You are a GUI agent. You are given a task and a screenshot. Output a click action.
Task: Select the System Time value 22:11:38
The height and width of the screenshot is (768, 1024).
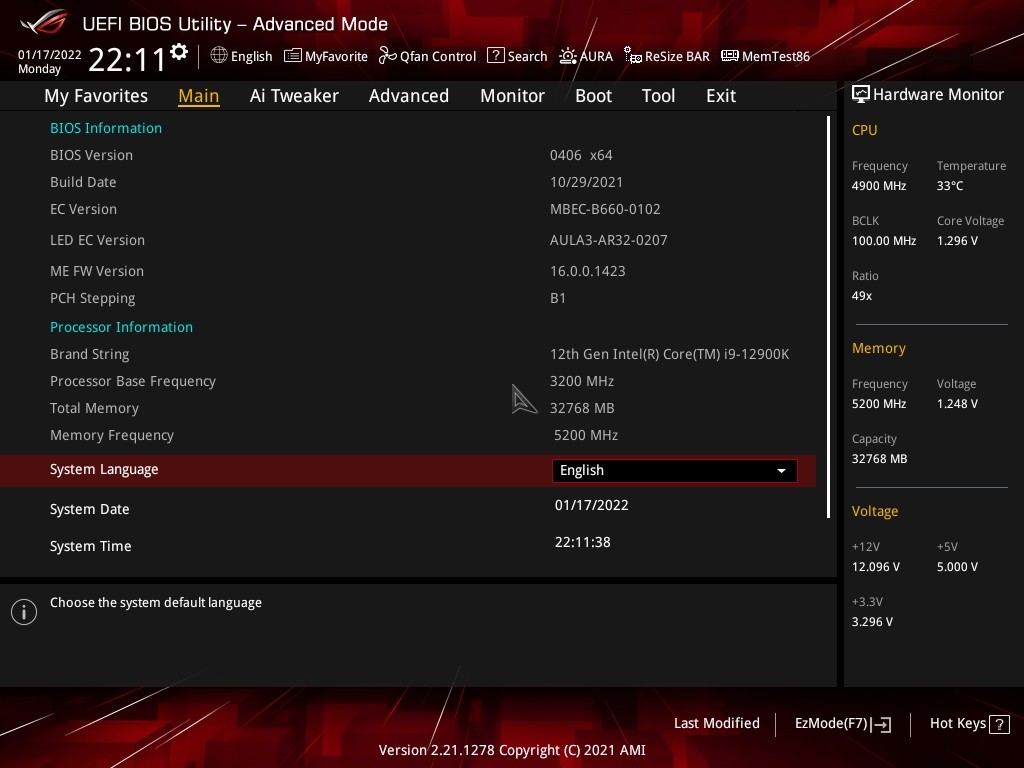(x=583, y=542)
